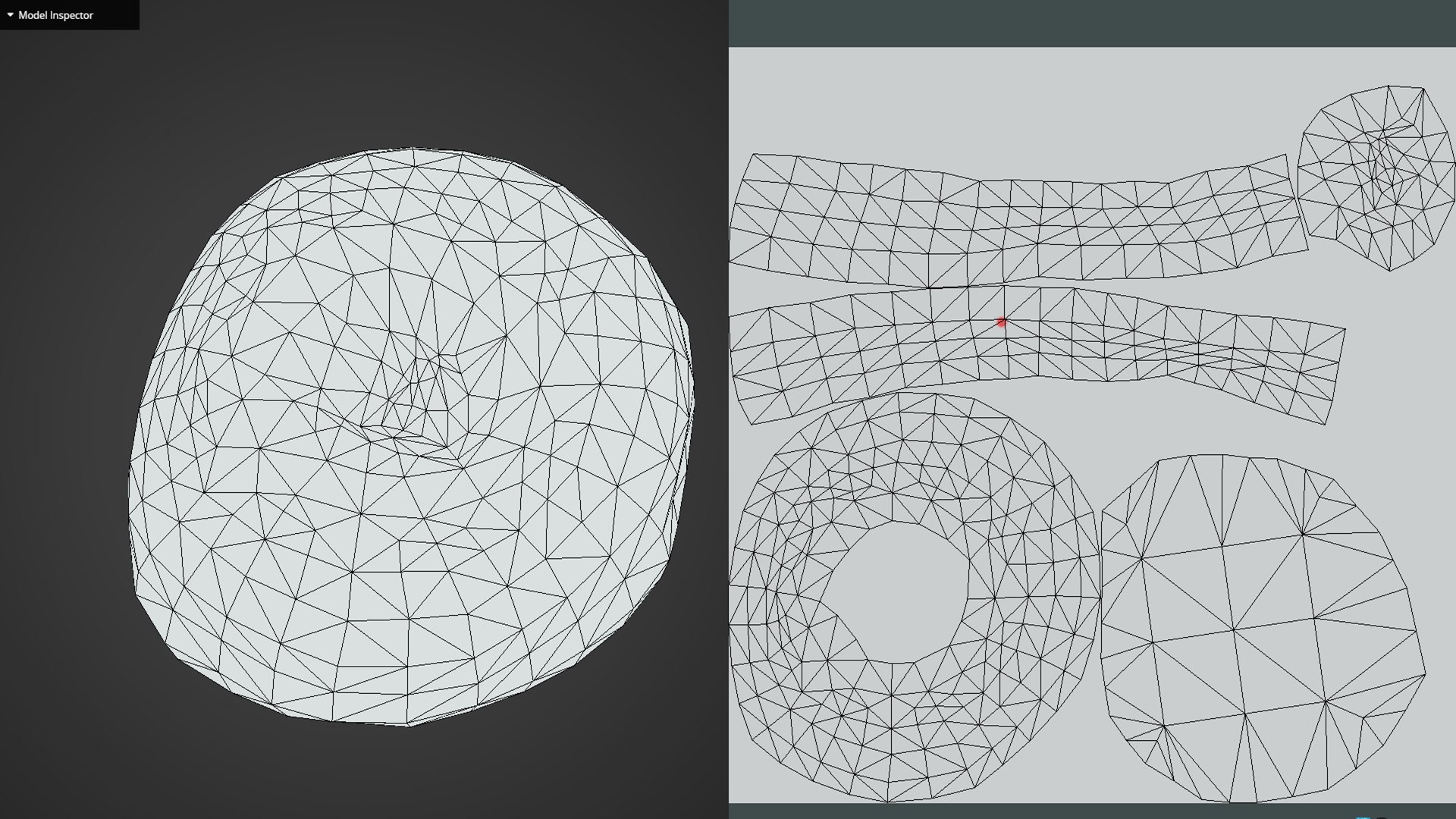Click the blue icon at bottom-right edge
The width and height of the screenshot is (1456, 819).
1364,817
